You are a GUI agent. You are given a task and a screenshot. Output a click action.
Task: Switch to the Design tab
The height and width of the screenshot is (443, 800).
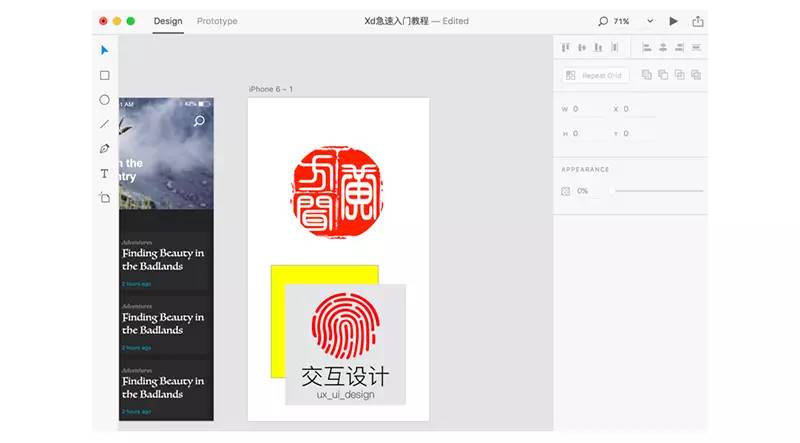168,21
